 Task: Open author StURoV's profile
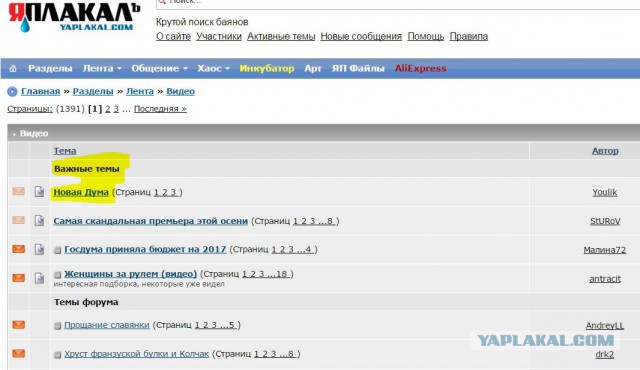[x=605, y=221]
